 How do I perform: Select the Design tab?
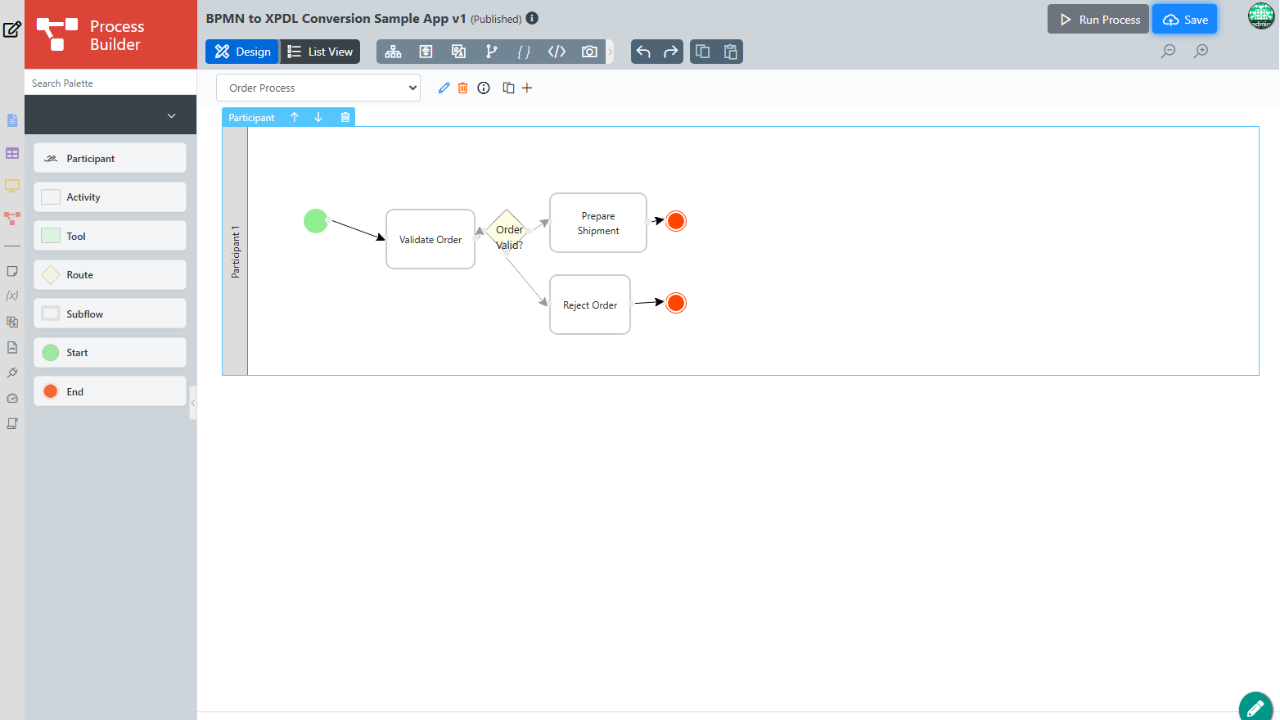pos(242,52)
